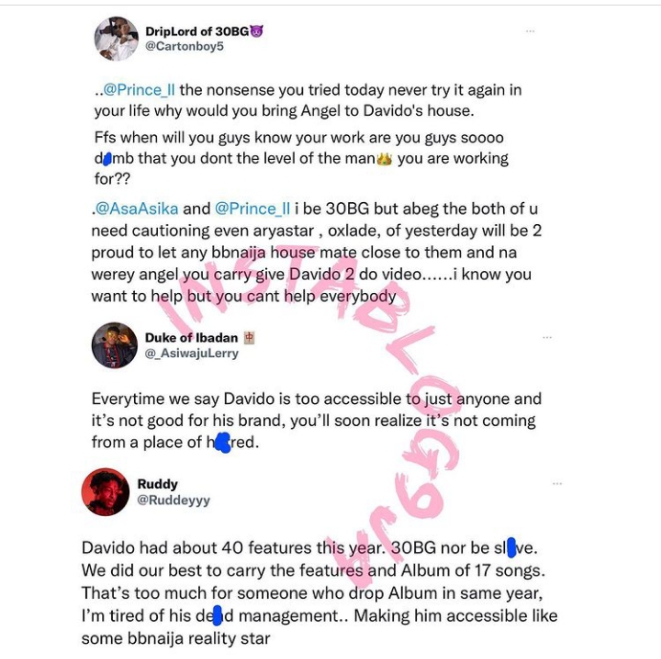Image resolution: width=661 pixels, height=659 pixels.
Task: Open the @_AsiwajuLerry handle
Action: pyautogui.click(x=192, y=353)
